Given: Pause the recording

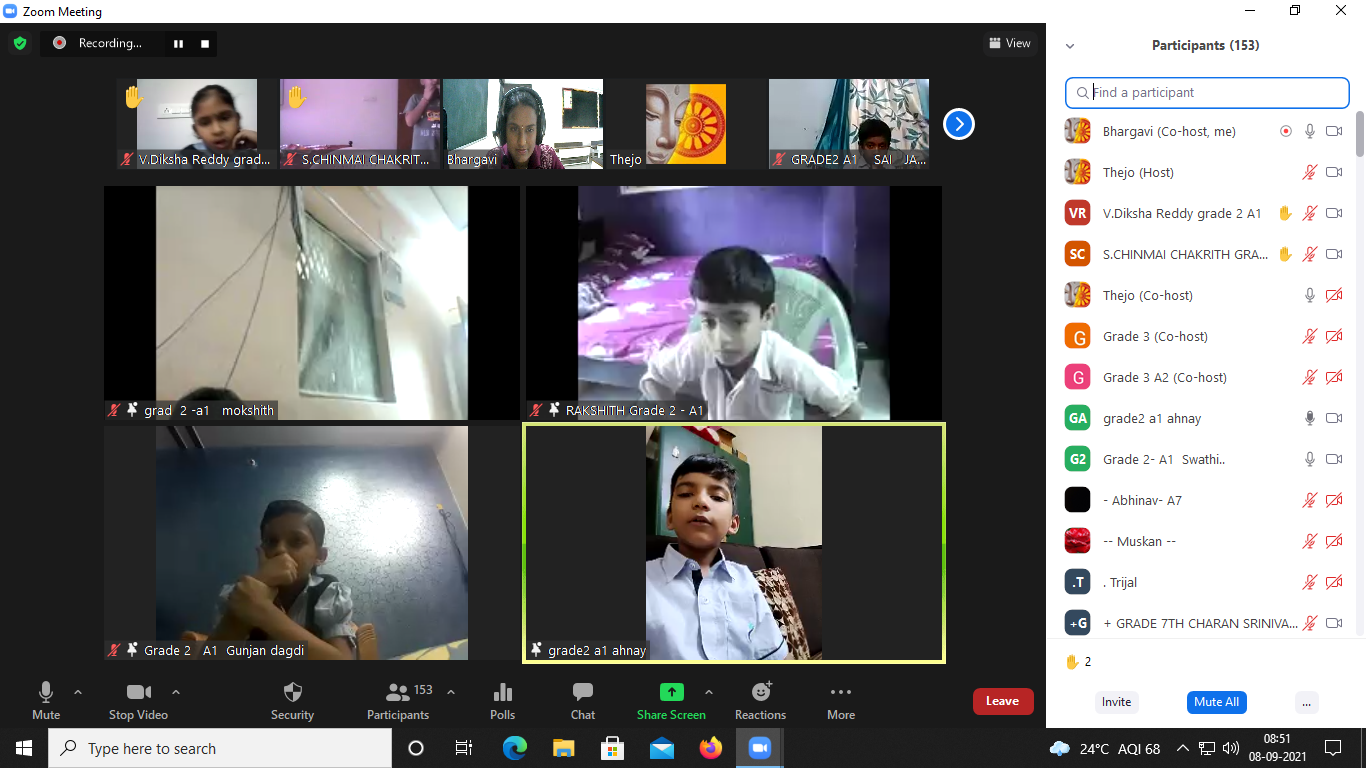Looking at the screenshot, I should pos(178,43).
